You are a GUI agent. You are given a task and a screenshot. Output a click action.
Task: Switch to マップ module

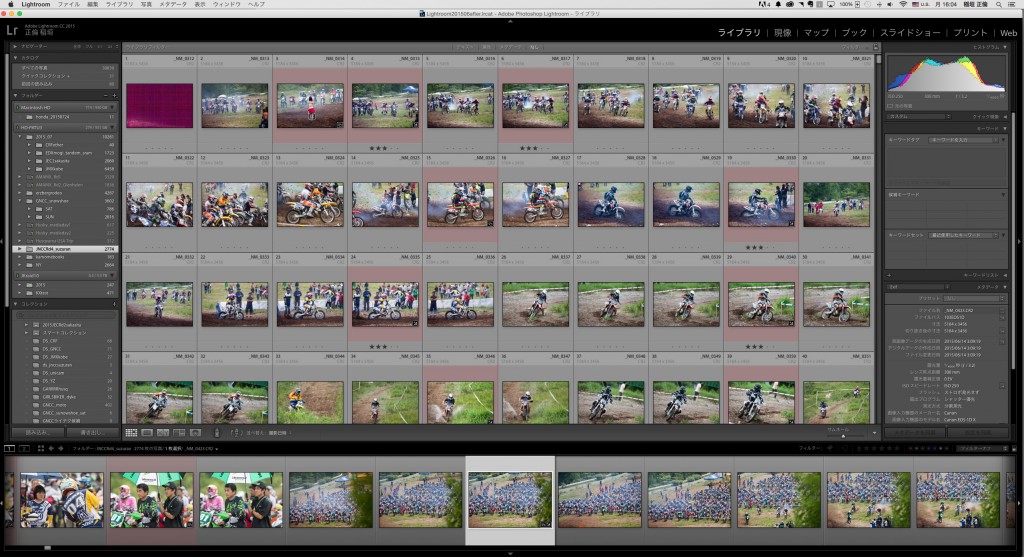point(816,33)
